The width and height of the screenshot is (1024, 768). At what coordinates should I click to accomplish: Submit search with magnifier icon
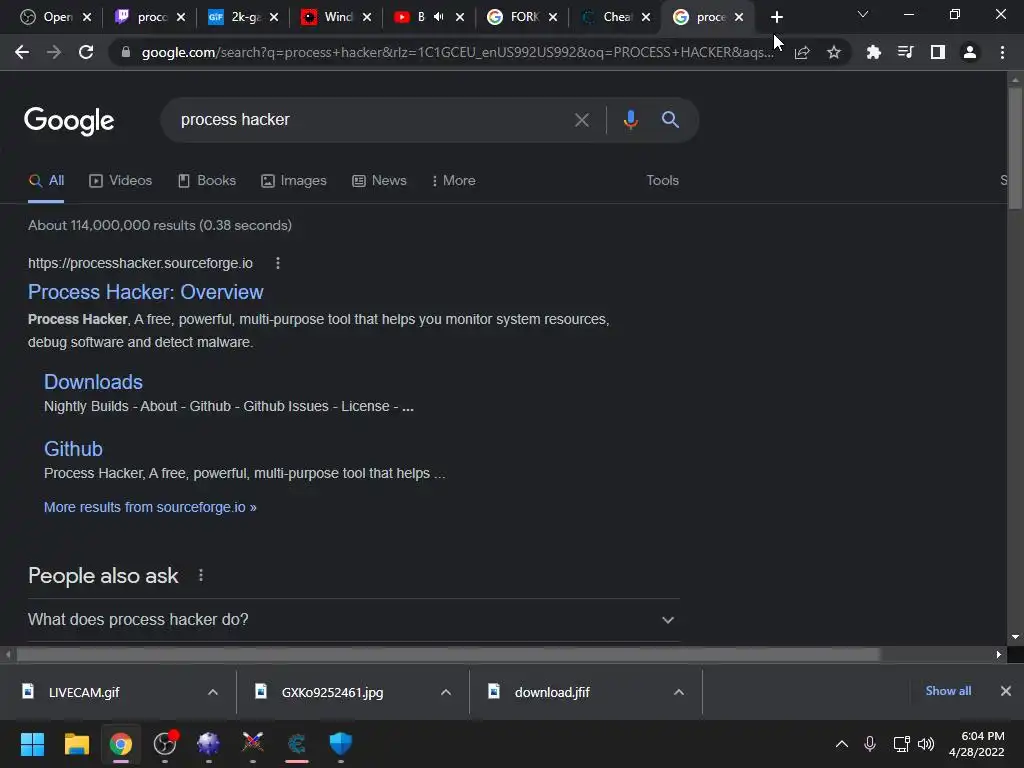670,120
